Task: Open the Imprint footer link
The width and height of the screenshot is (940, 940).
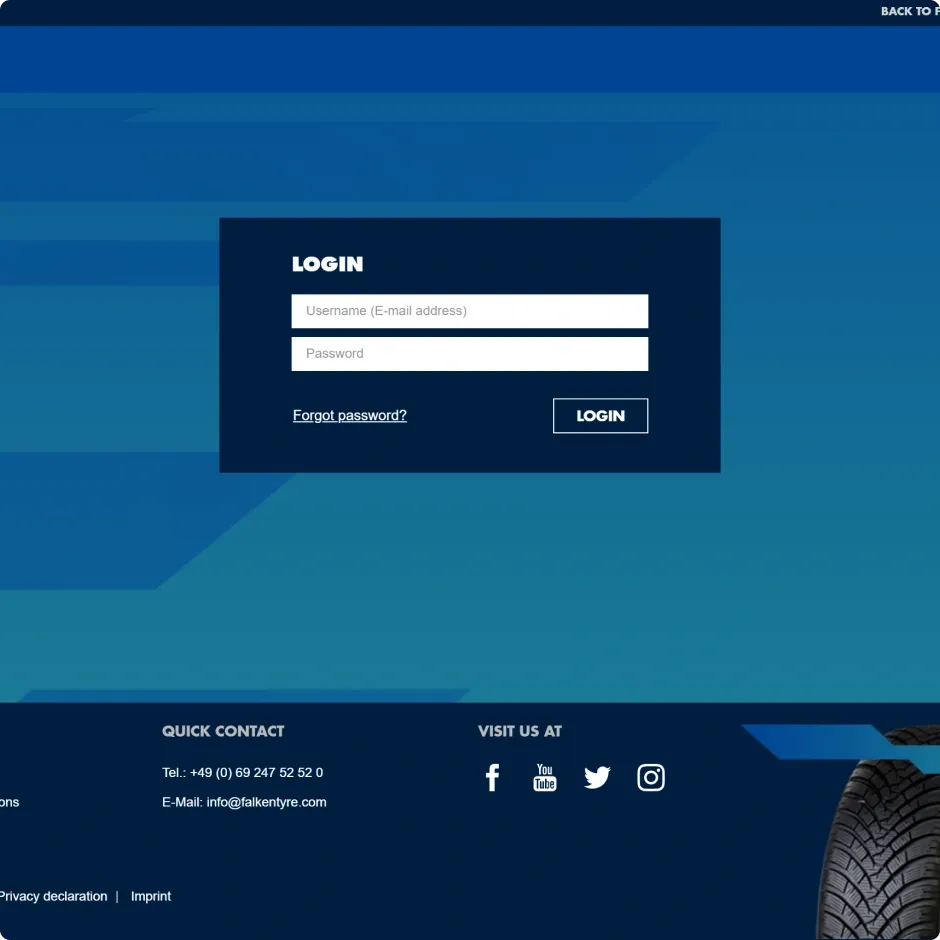Action: coord(151,897)
